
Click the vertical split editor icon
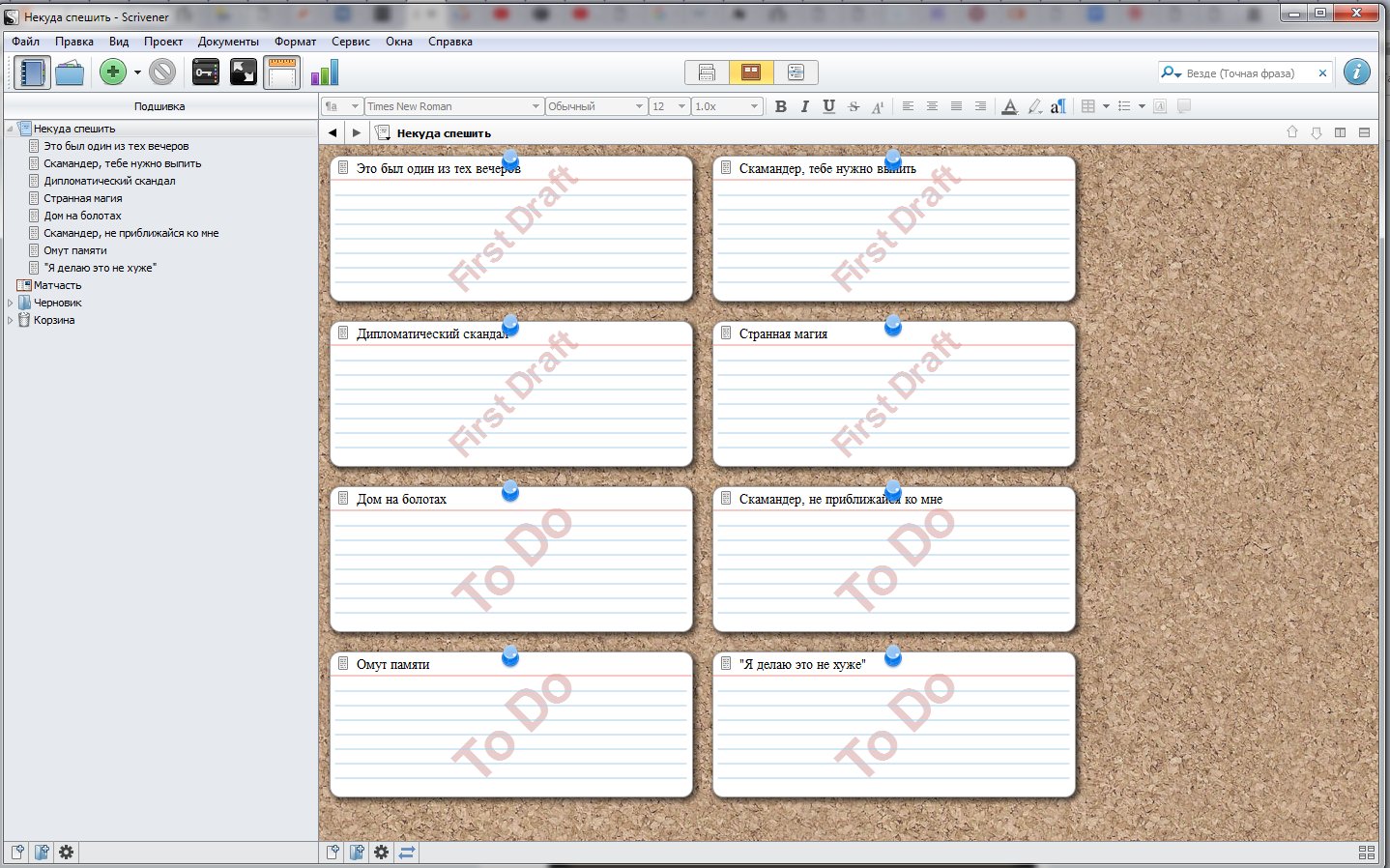click(1340, 132)
